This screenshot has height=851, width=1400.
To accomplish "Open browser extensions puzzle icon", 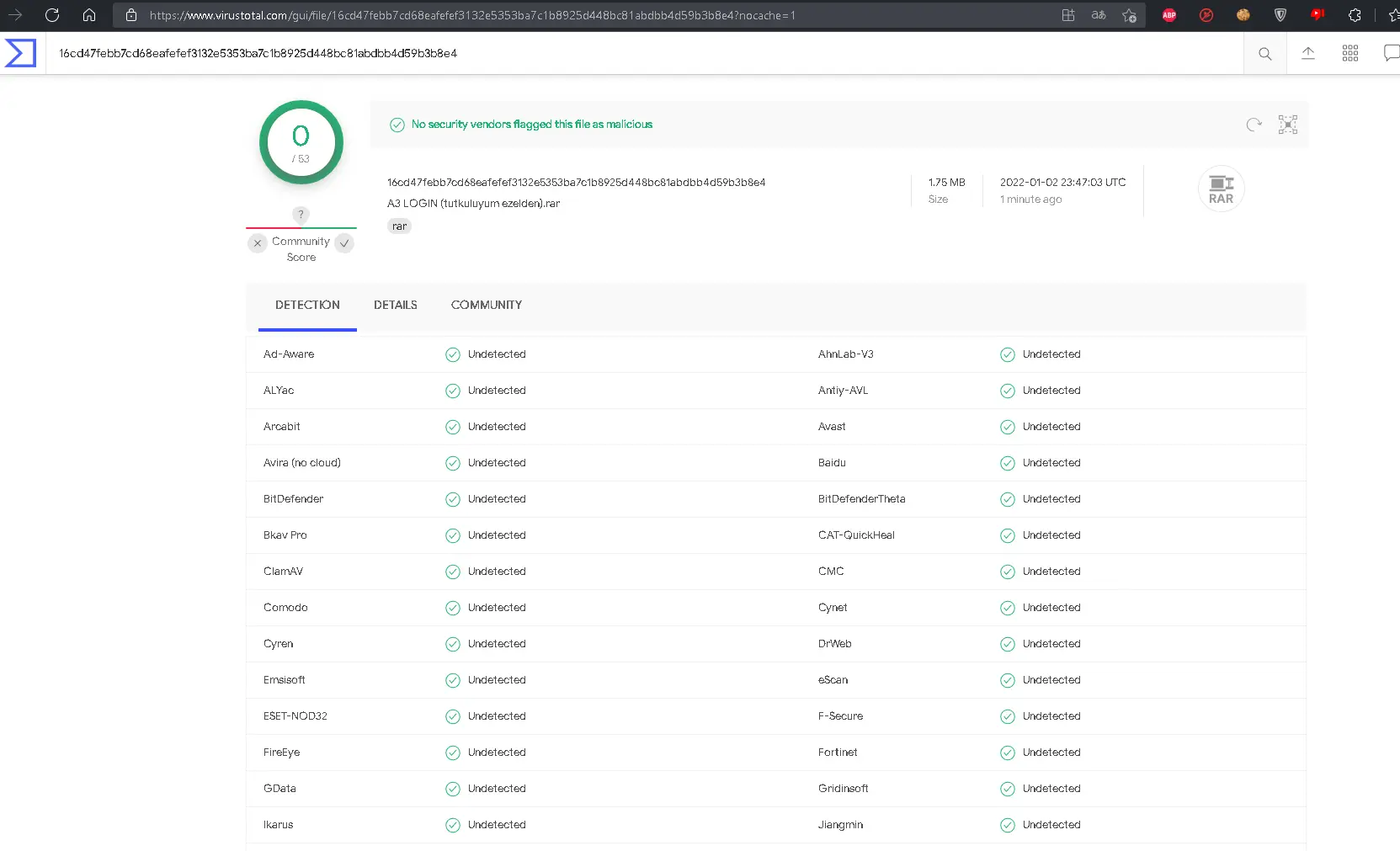I will (1355, 15).
